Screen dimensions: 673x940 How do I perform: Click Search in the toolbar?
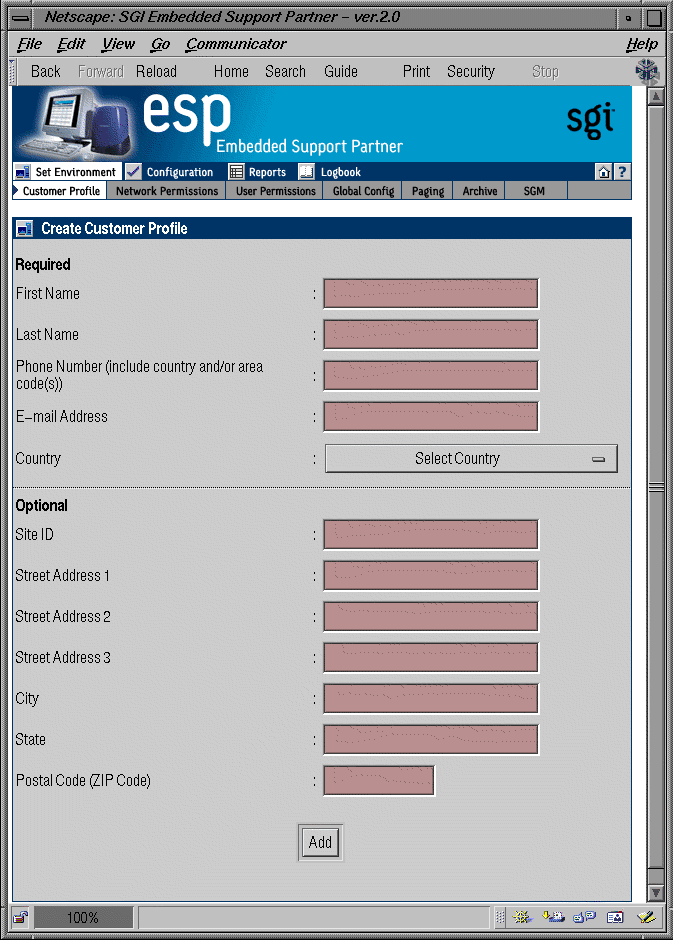pos(285,71)
